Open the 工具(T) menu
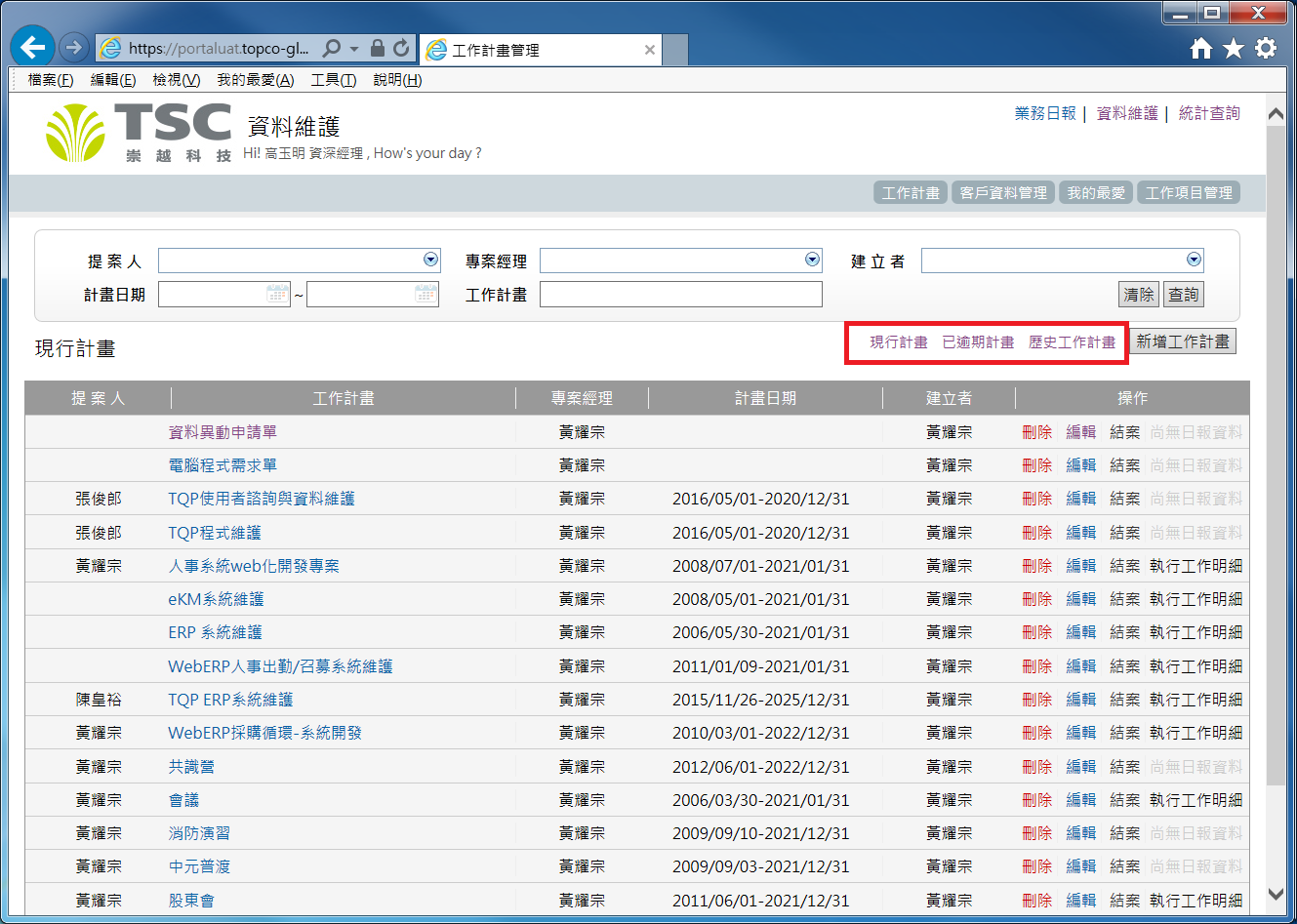Screen dimensions: 1297x924 coord(333,80)
